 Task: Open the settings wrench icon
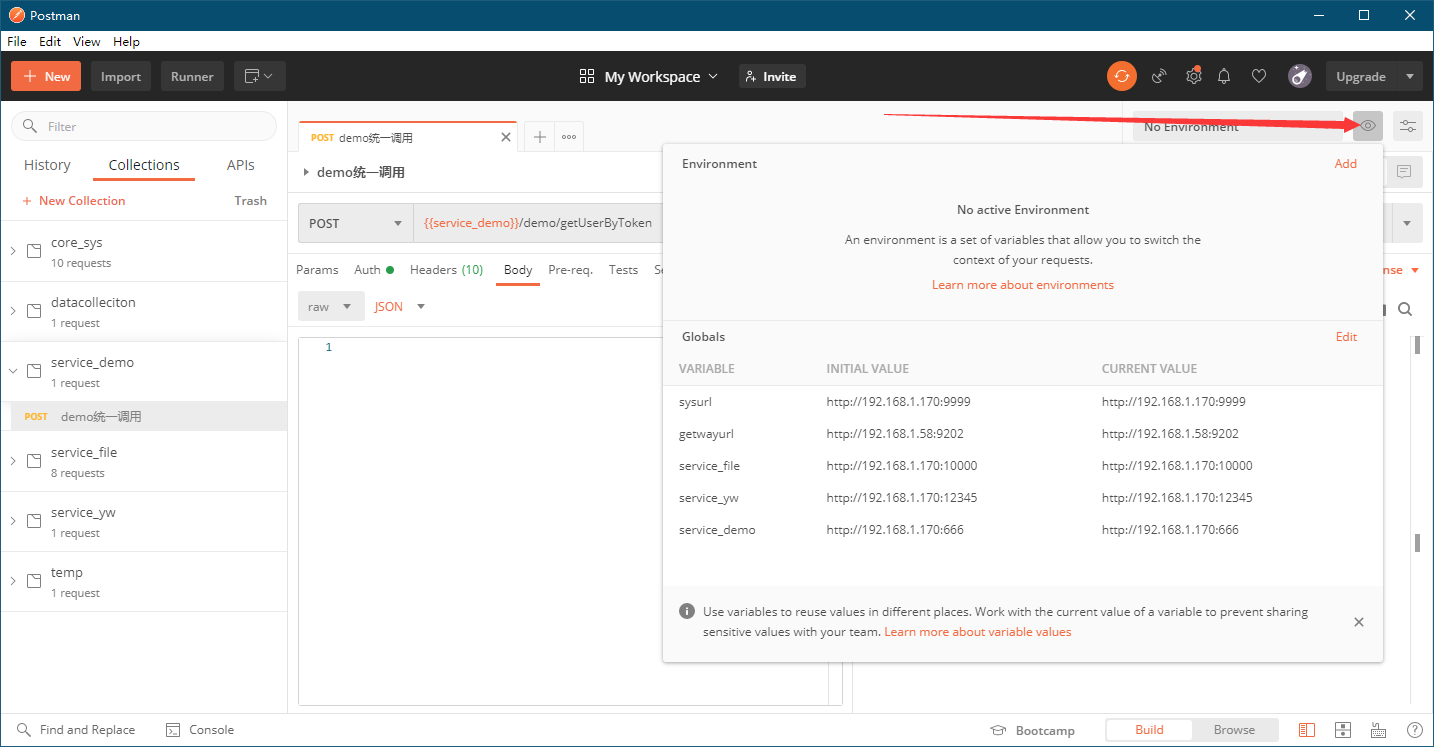(1193, 76)
